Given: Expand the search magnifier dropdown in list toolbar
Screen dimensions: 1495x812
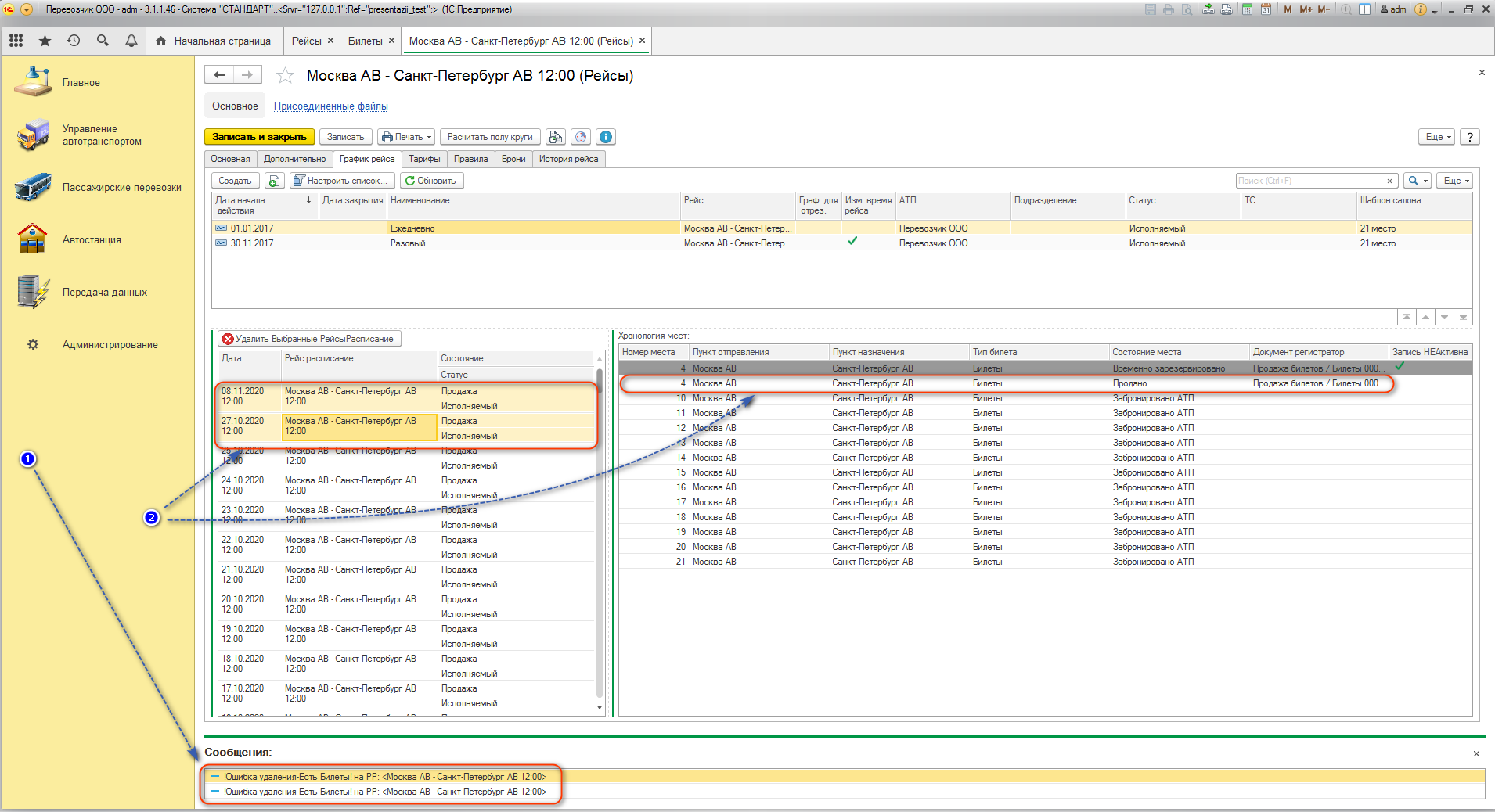Looking at the screenshot, I should (1417, 181).
